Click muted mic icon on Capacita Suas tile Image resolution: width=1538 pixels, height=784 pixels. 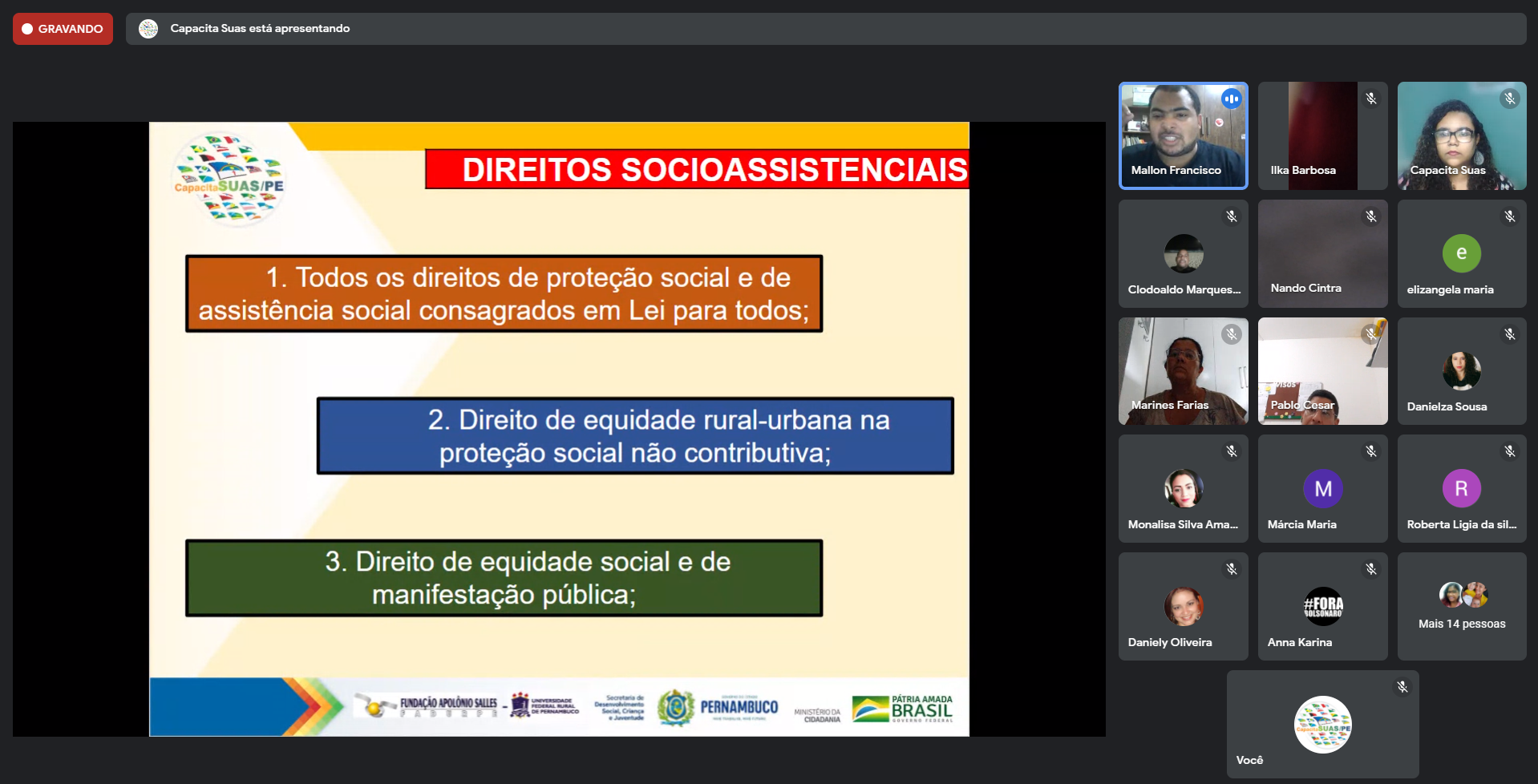click(x=1510, y=99)
